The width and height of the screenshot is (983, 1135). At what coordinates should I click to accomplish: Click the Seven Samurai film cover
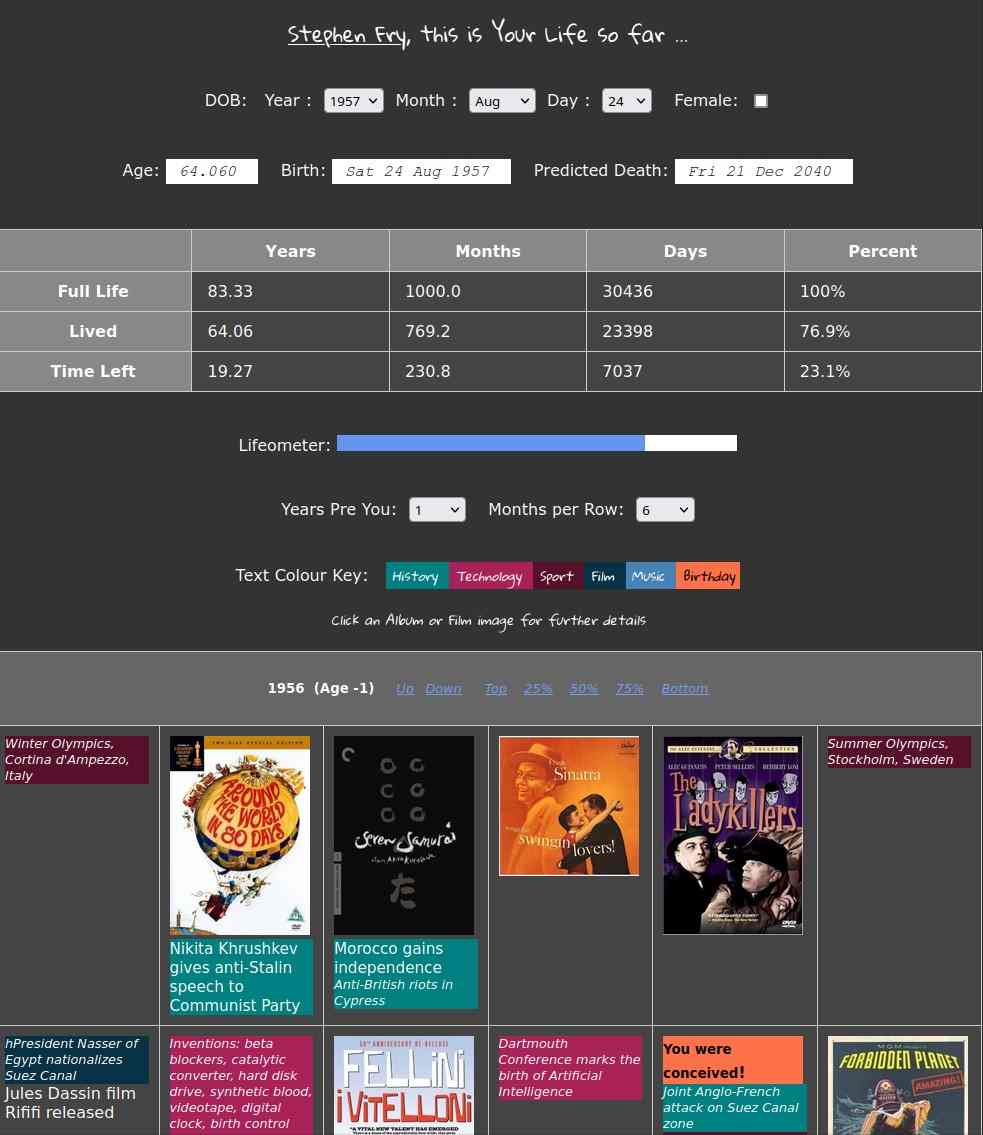pos(404,835)
